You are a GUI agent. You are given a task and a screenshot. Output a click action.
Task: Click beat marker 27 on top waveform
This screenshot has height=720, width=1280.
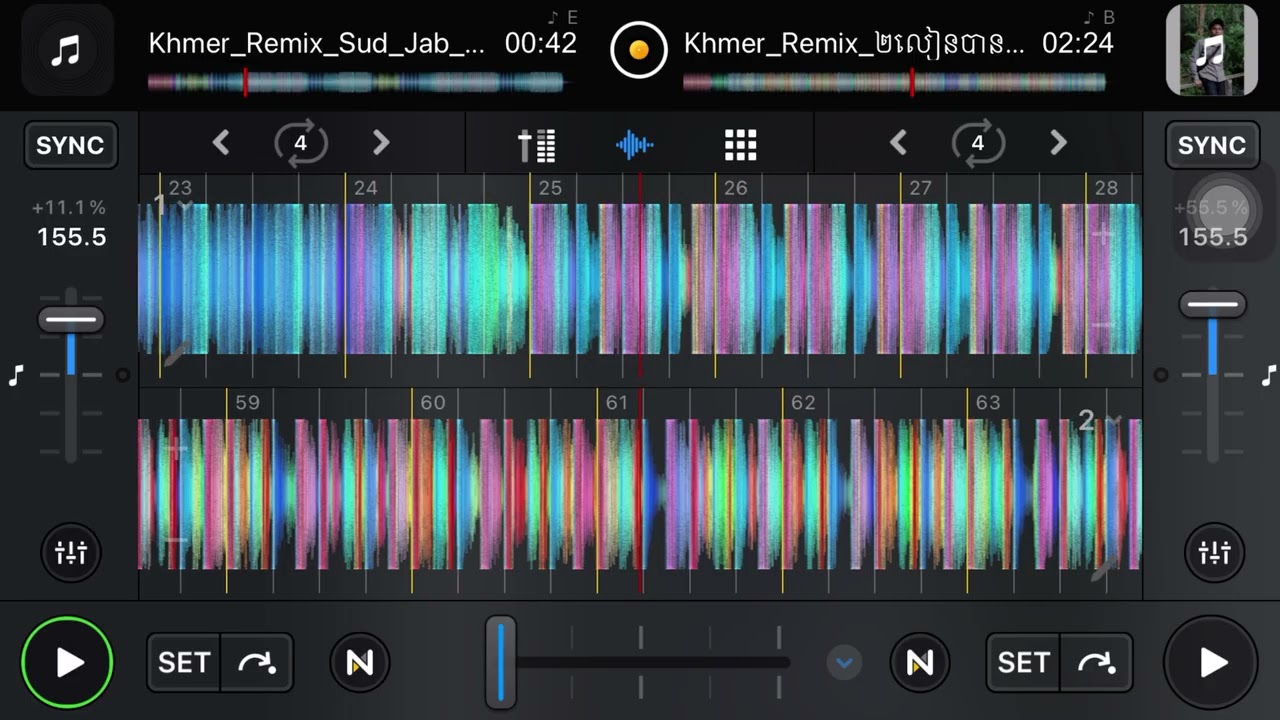(920, 187)
